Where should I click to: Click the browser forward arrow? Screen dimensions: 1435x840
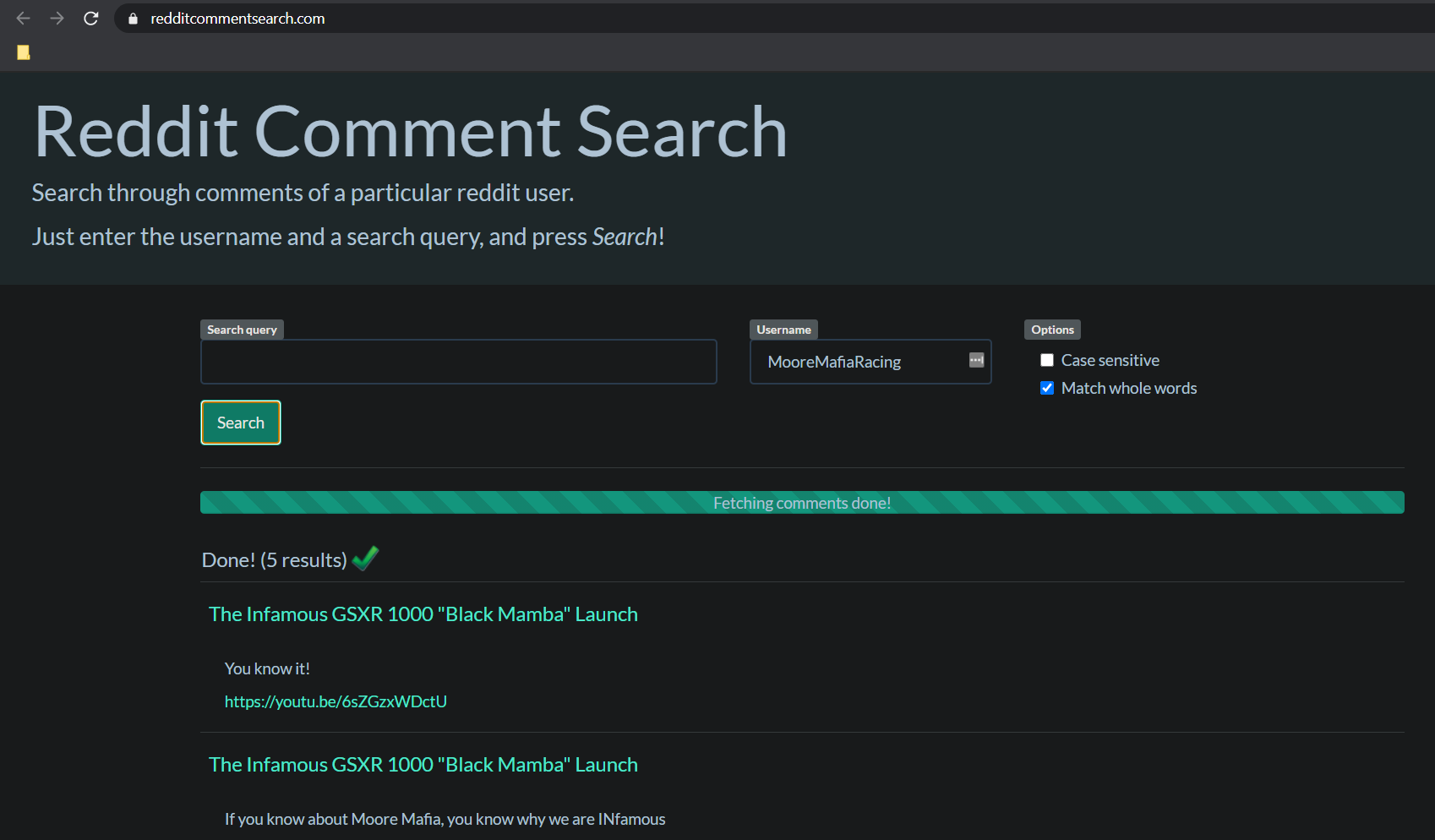pyautogui.click(x=57, y=18)
